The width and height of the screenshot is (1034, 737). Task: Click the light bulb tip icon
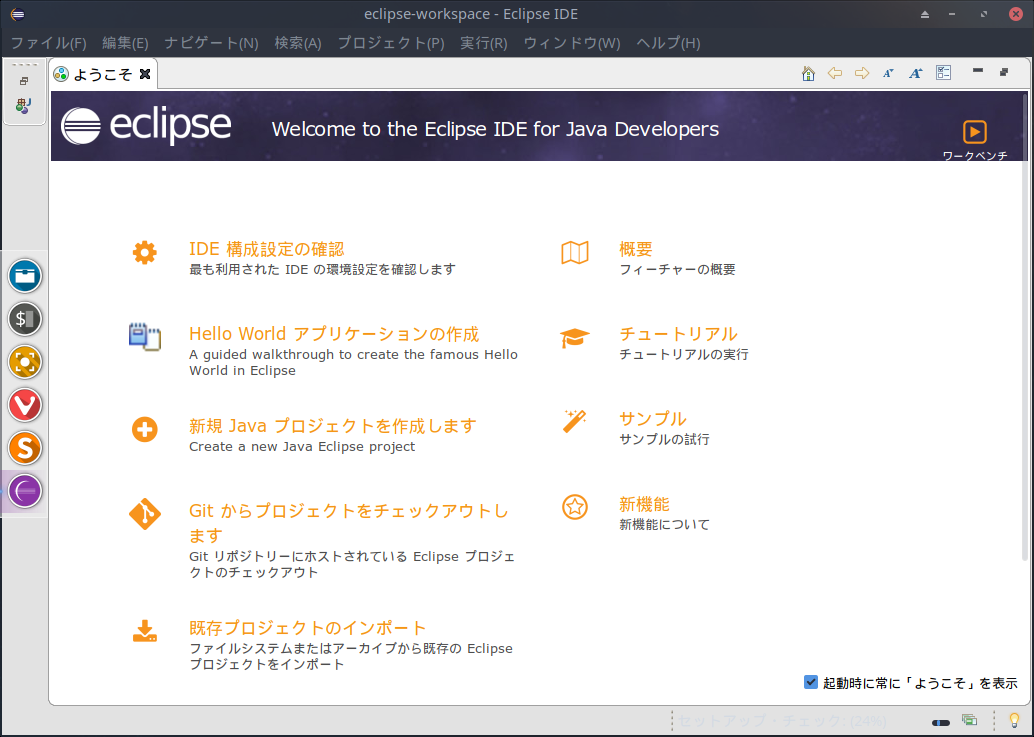[x=1014, y=721]
